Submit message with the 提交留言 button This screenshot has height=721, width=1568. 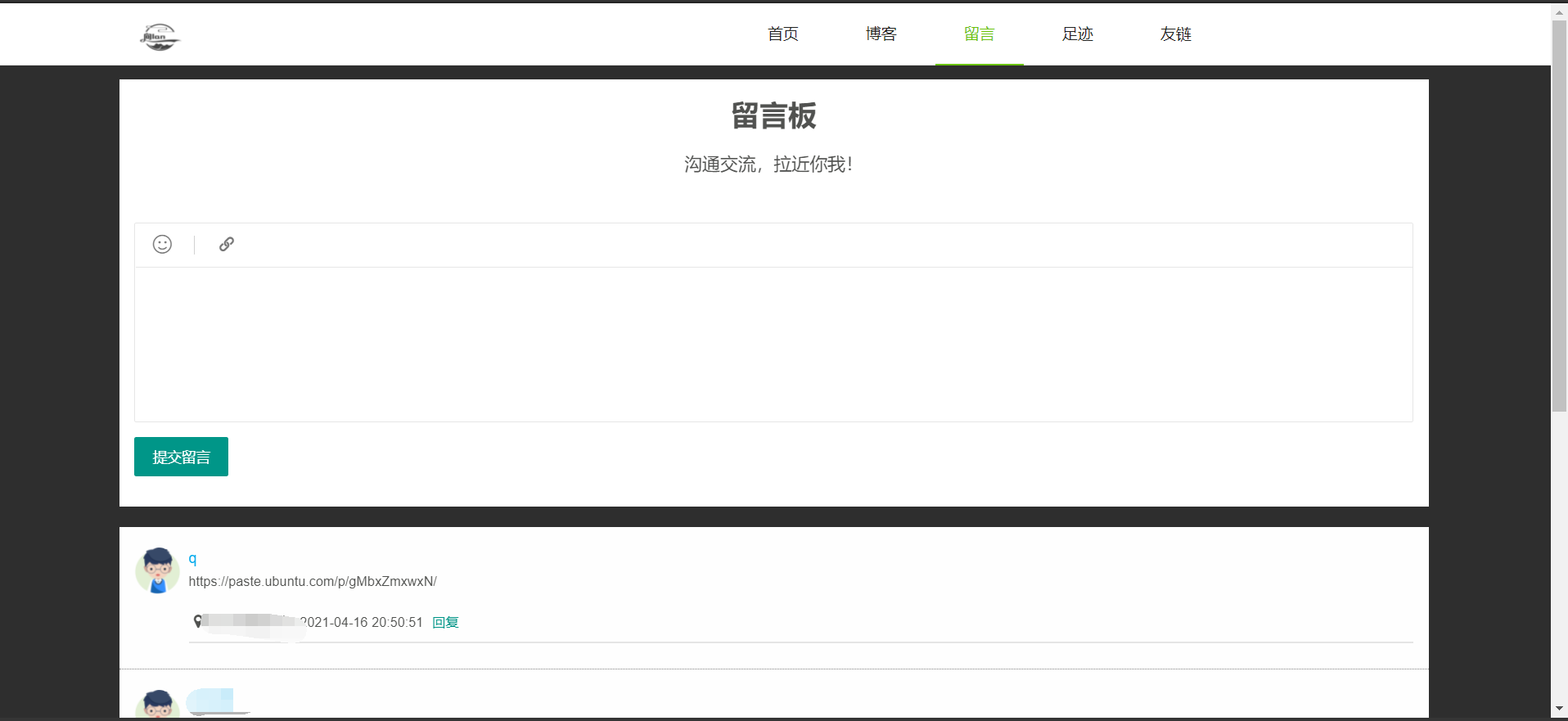[181, 457]
